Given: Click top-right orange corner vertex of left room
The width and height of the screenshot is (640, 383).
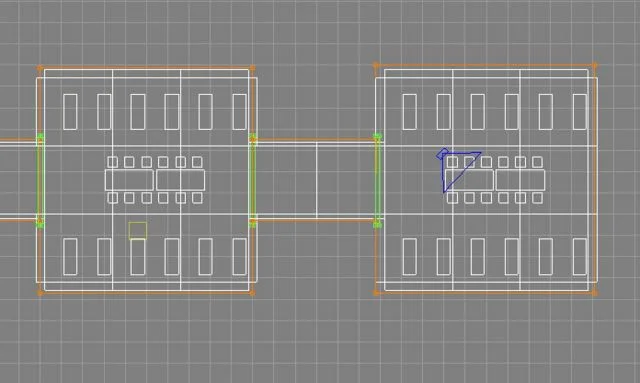Looking at the screenshot, I should click(252, 68).
